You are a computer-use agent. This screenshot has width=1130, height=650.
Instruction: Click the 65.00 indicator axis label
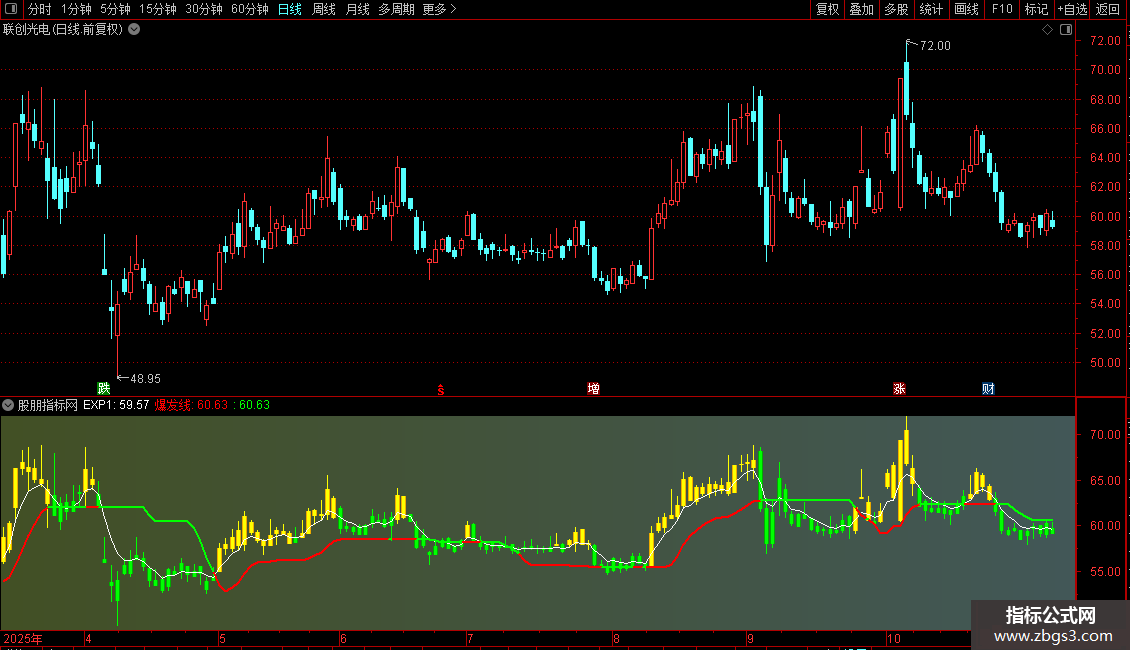coord(1105,481)
